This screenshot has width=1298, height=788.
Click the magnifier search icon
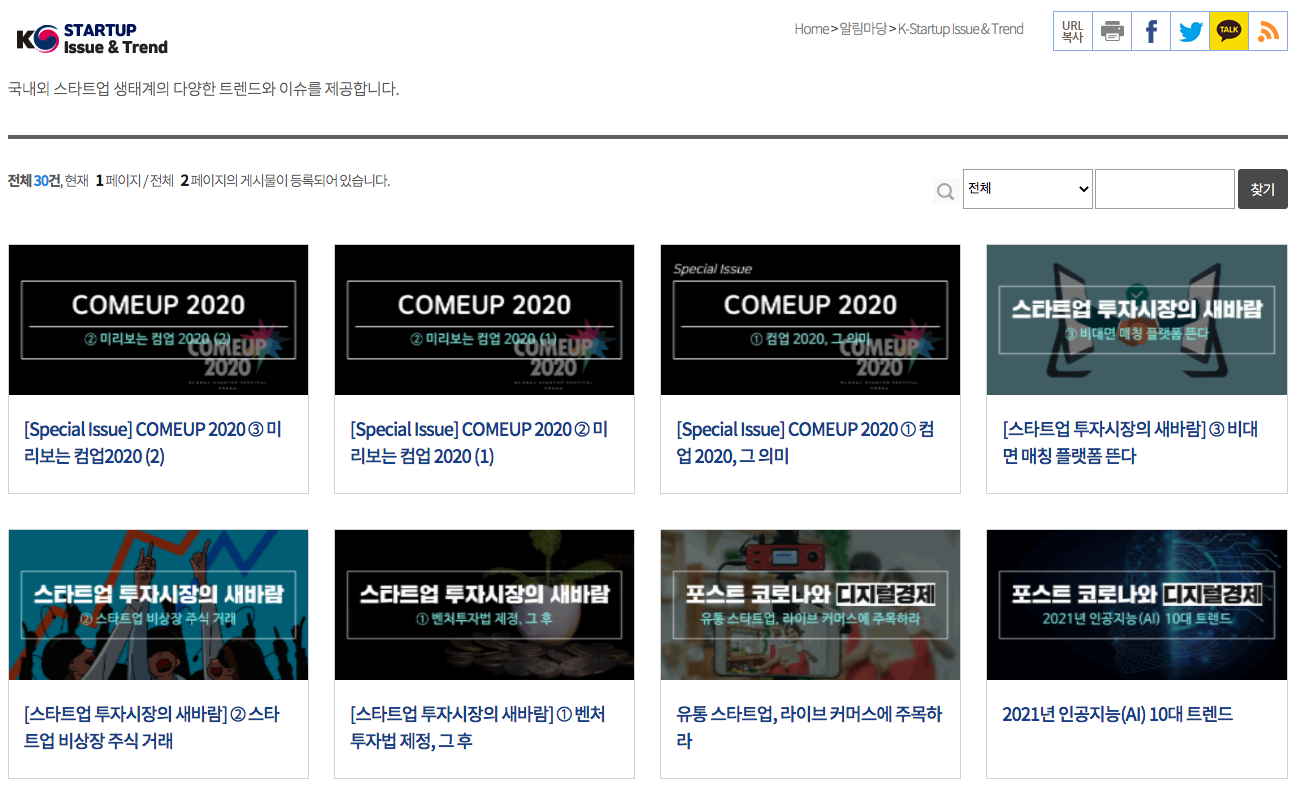coord(945,190)
